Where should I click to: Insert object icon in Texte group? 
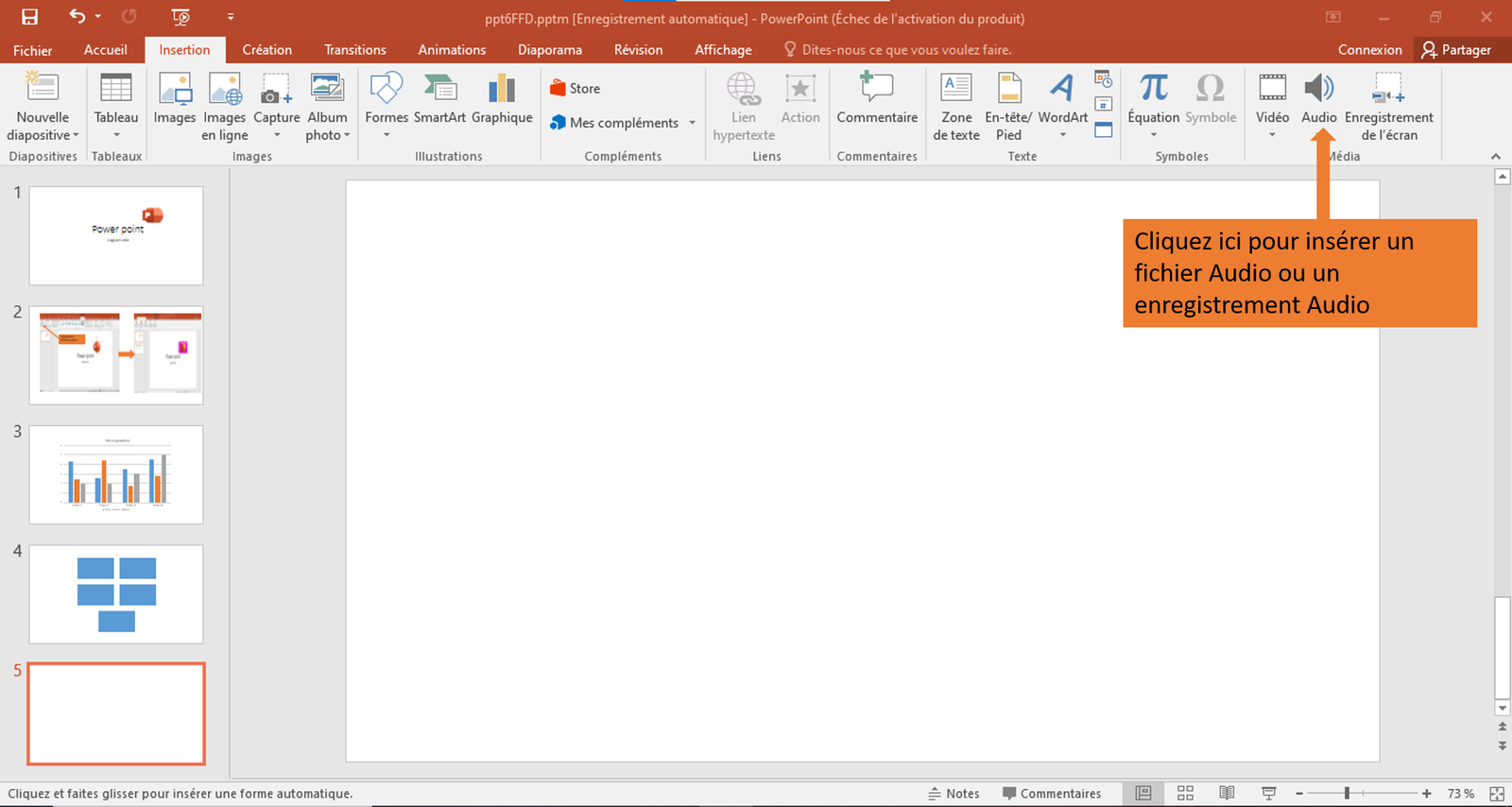click(1103, 129)
